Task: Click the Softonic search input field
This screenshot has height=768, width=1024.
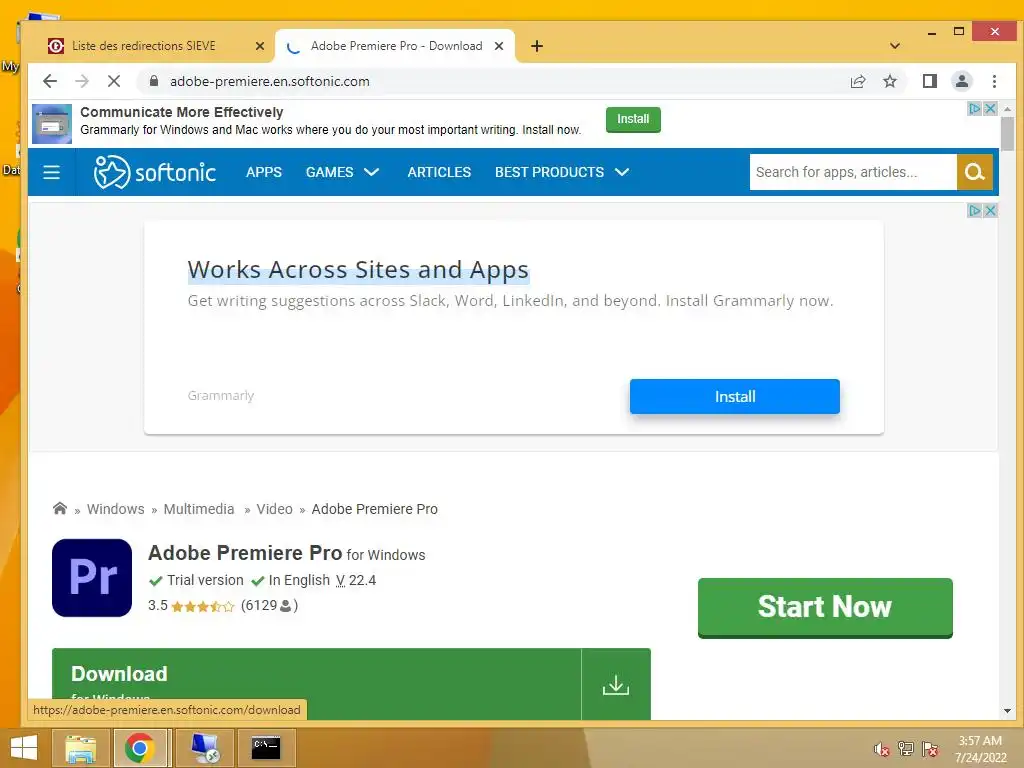Action: (x=853, y=172)
